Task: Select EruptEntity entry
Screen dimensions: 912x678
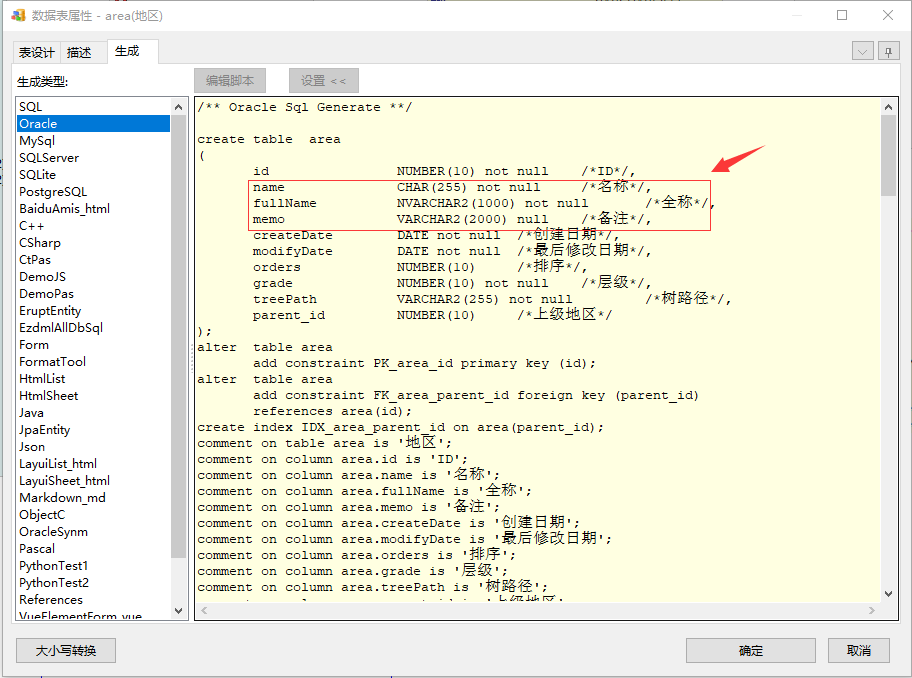Action: click(x=94, y=311)
